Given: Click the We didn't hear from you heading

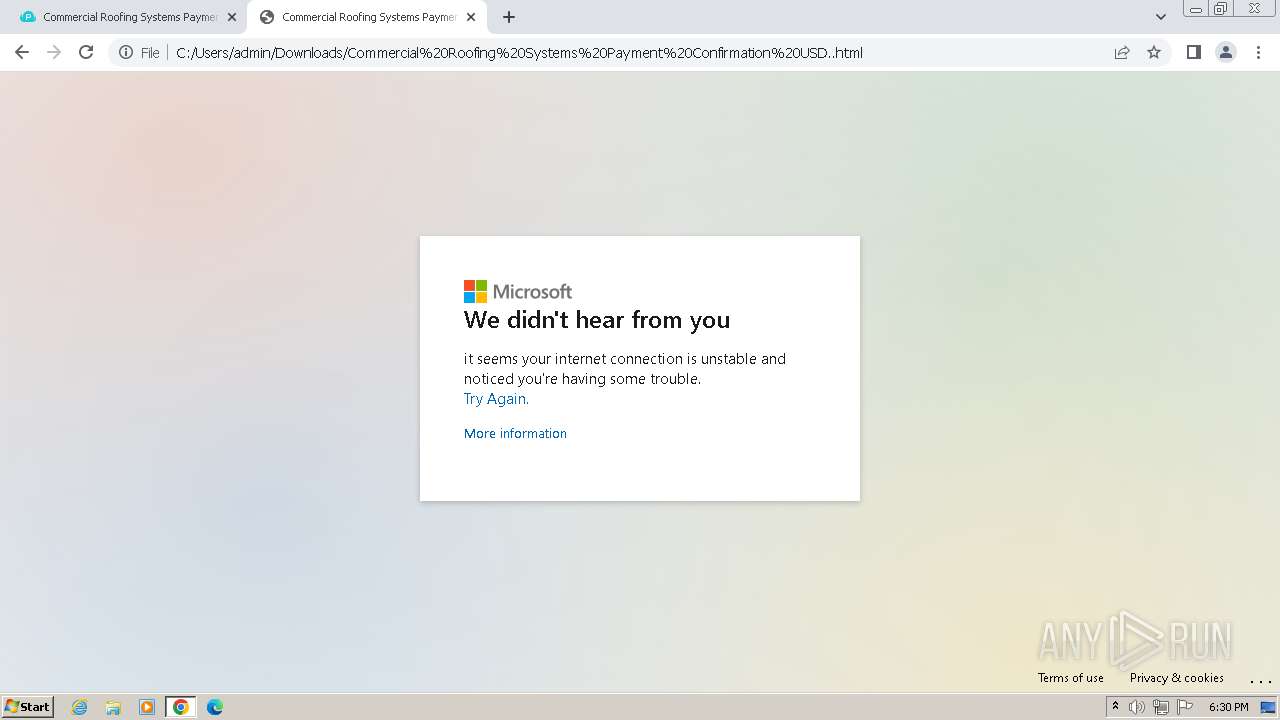Looking at the screenshot, I should [x=597, y=320].
